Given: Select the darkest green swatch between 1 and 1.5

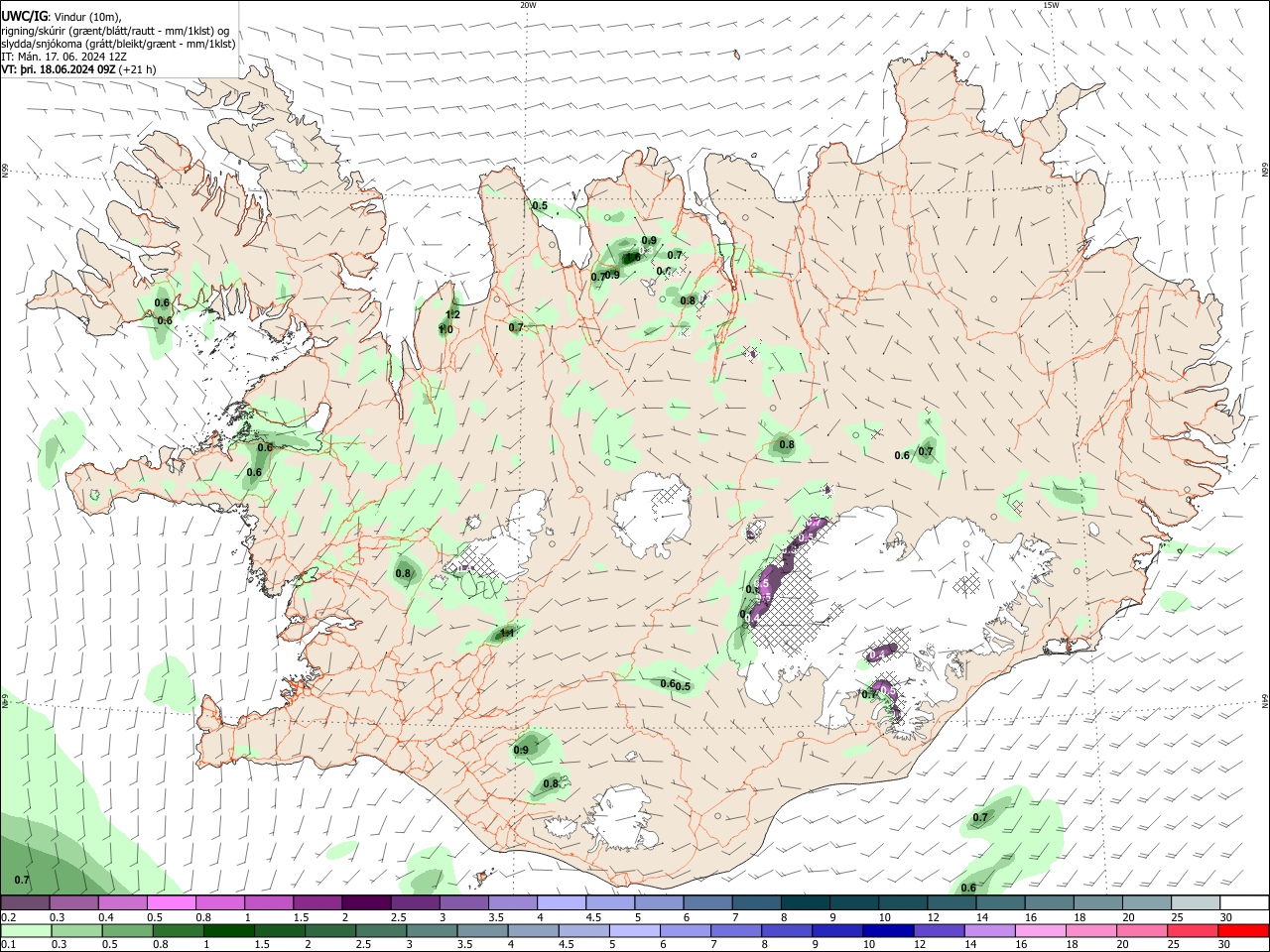Looking at the screenshot, I should pyautogui.click(x=228, y=931).
